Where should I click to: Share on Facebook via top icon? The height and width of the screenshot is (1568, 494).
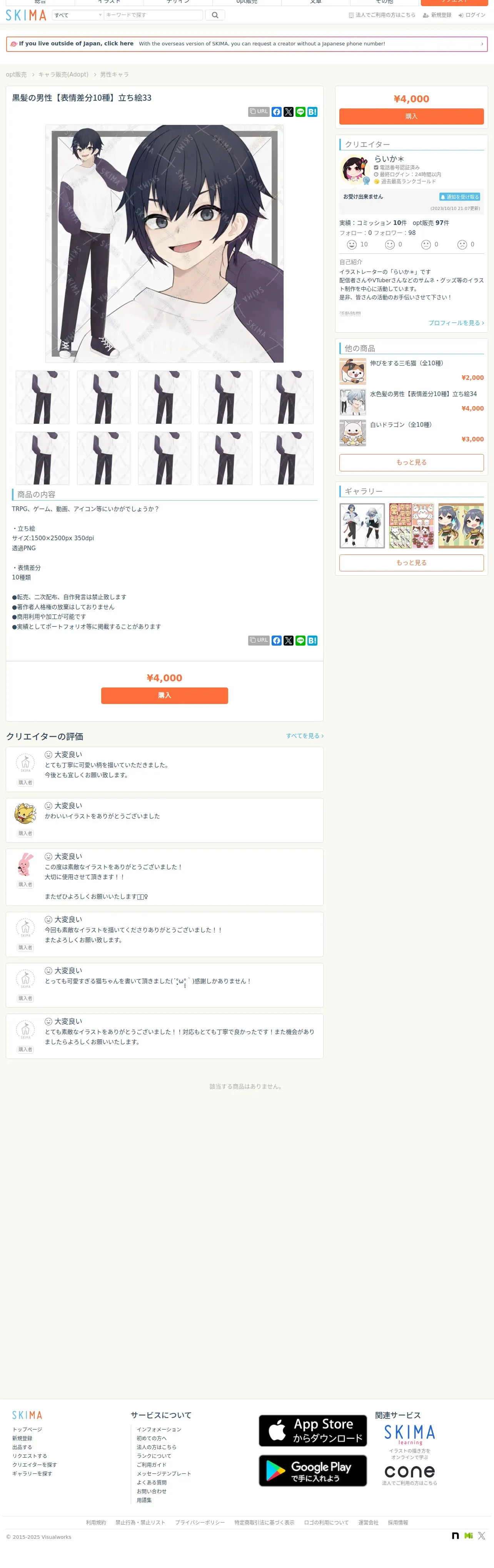click(277, 112)
